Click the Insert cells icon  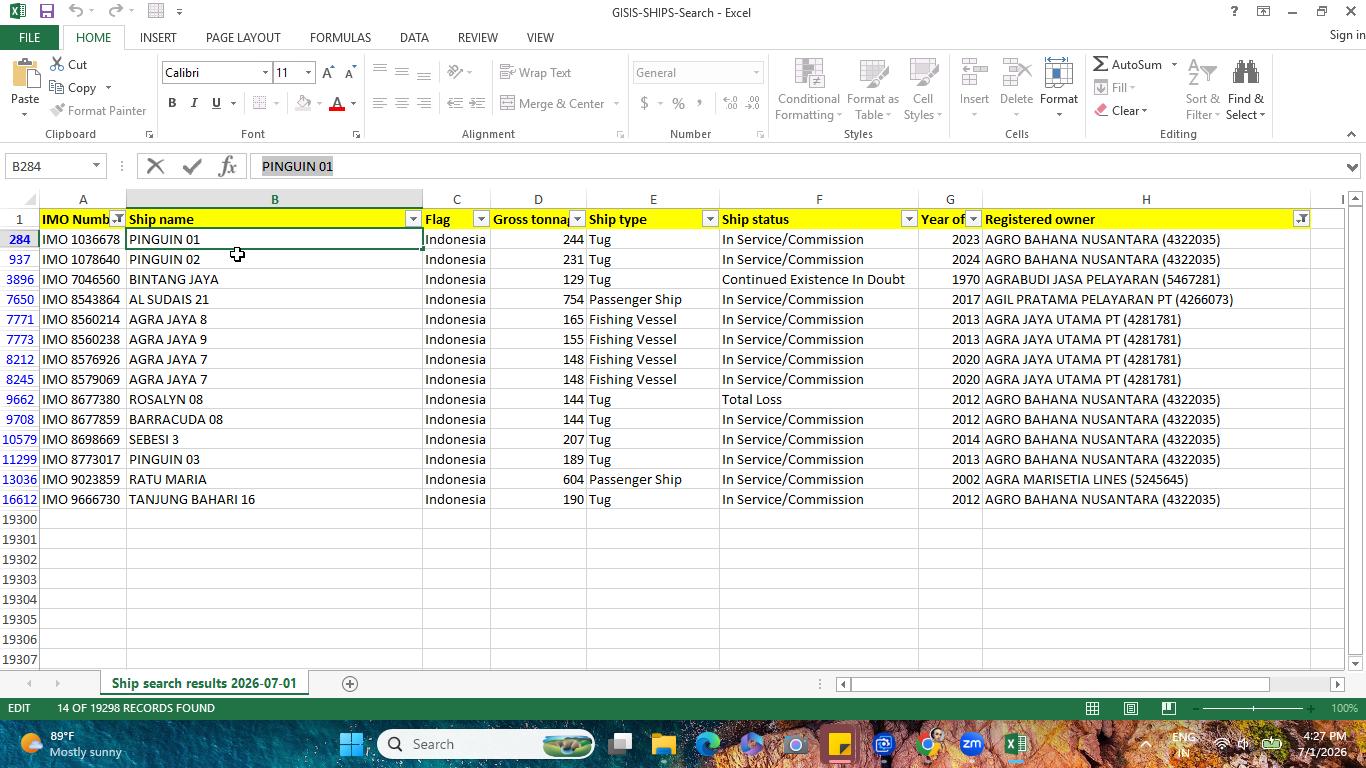pos(974,74)
